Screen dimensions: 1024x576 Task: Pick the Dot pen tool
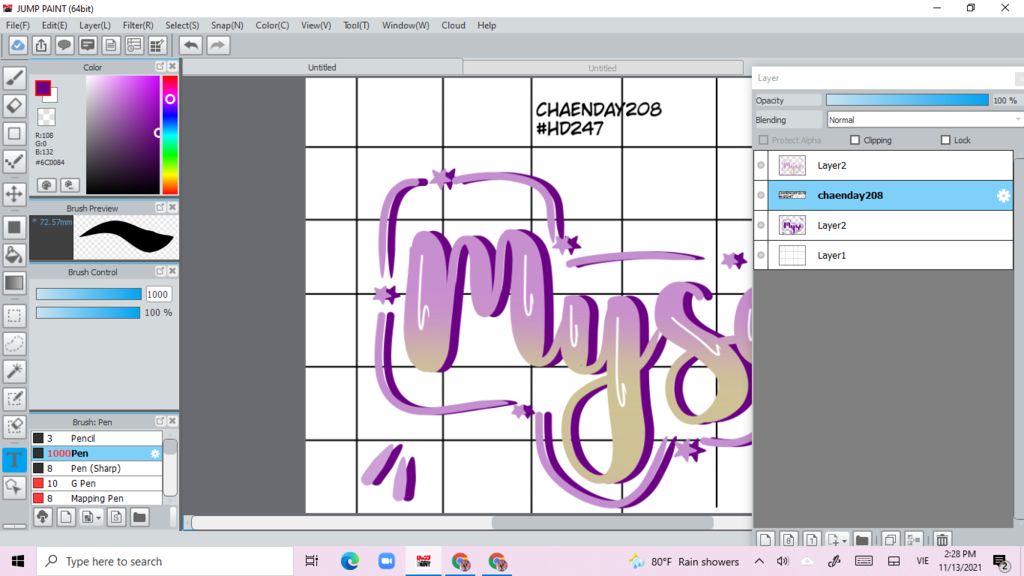point(14,161)
